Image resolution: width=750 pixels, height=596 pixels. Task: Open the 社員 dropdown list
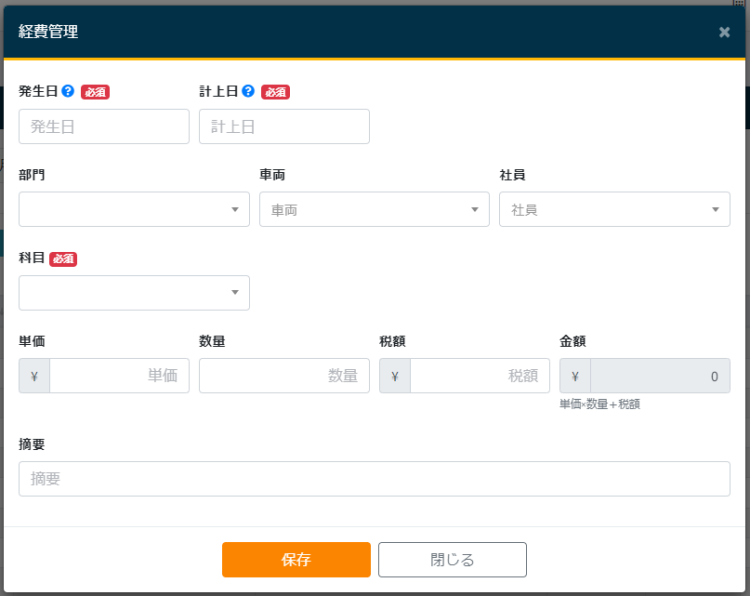tap(614, 209)
